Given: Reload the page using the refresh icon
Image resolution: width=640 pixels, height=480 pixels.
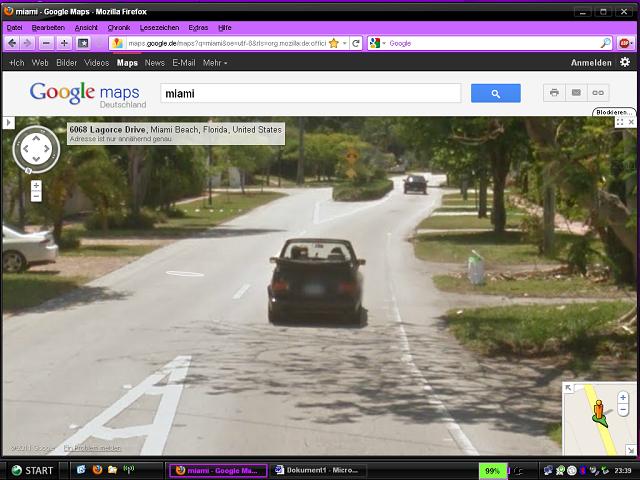Looking at the screenshot, I should 356,43.
